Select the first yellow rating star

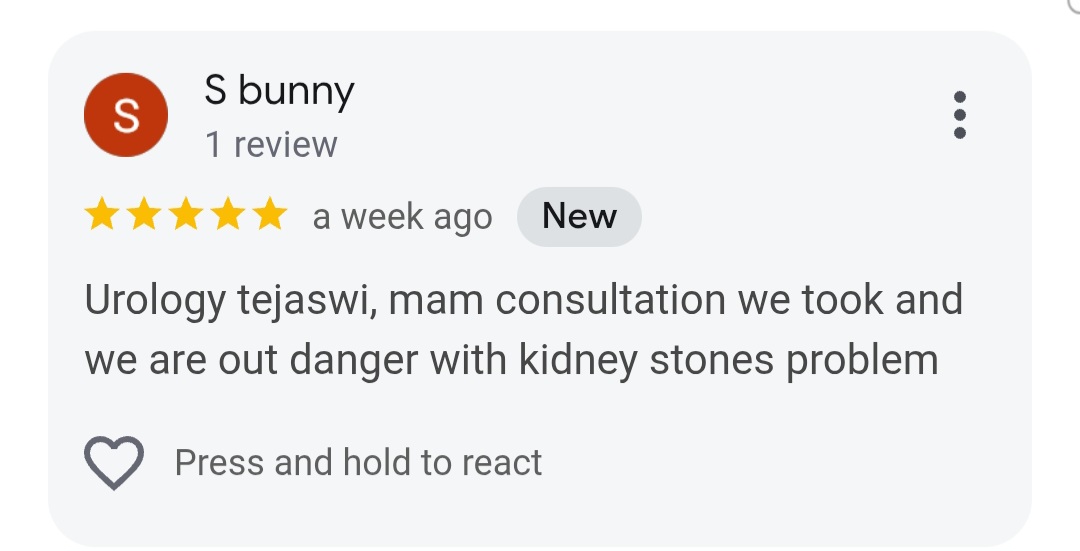(x=102, y=214)
